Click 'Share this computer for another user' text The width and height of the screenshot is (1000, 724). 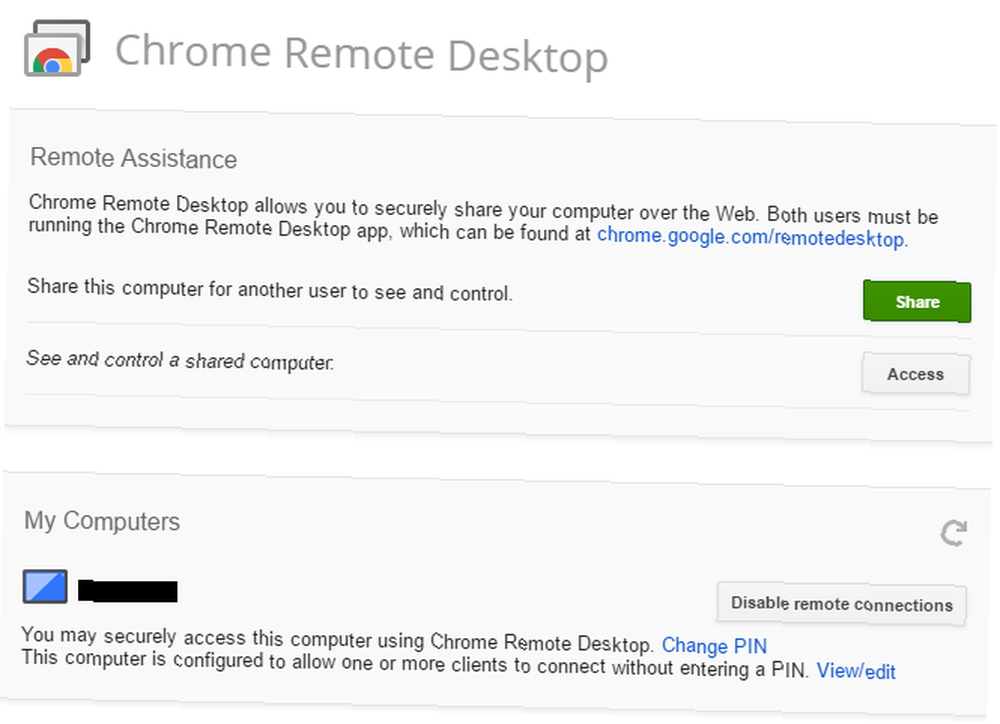[270, 290]
